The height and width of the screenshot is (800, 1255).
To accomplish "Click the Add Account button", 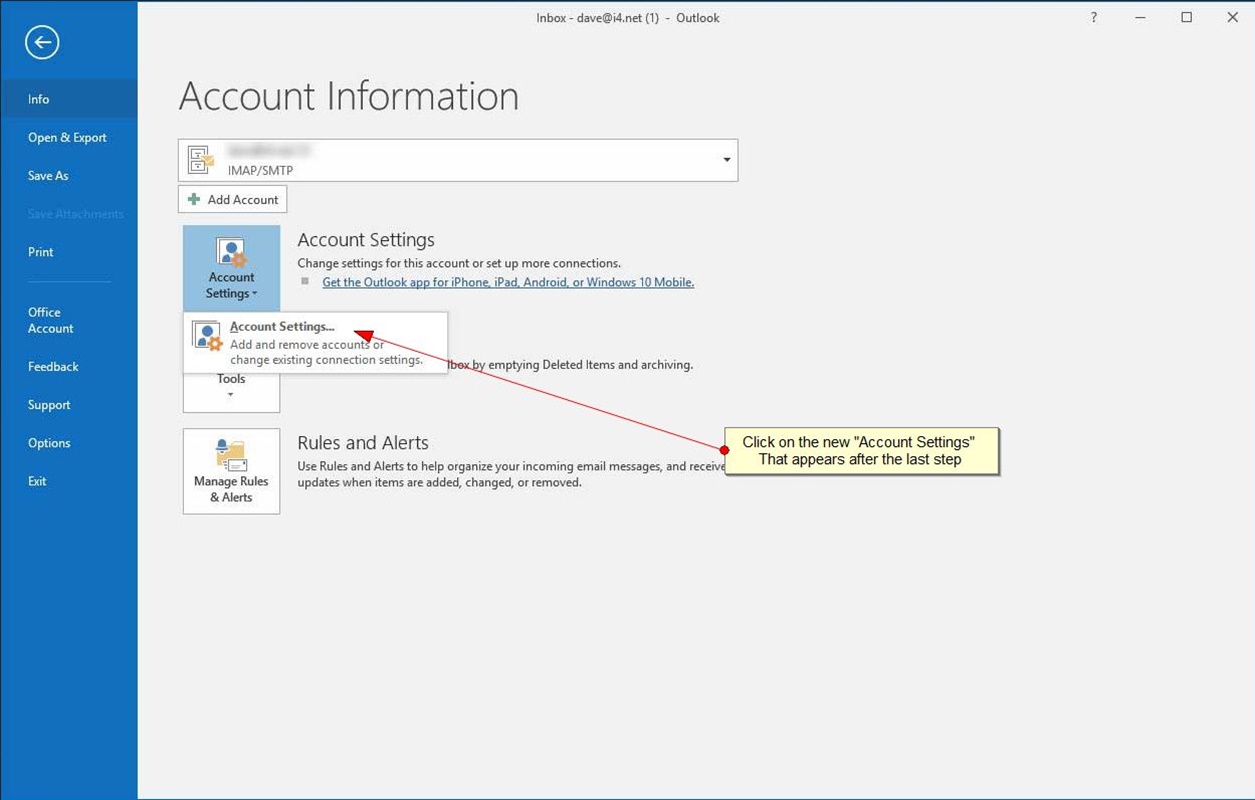I will pos(233,199).
